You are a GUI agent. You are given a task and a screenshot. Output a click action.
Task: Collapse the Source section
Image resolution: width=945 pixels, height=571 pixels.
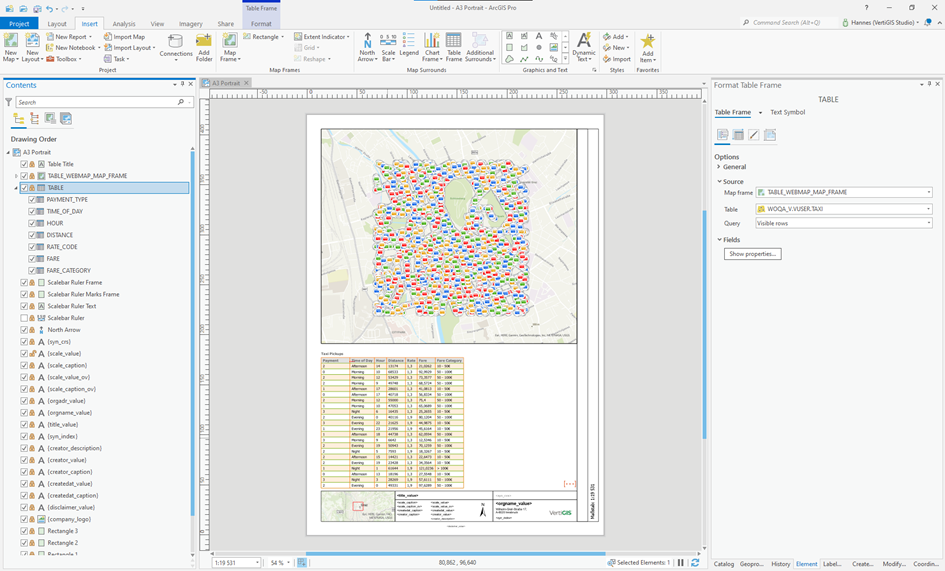(719, 181)
